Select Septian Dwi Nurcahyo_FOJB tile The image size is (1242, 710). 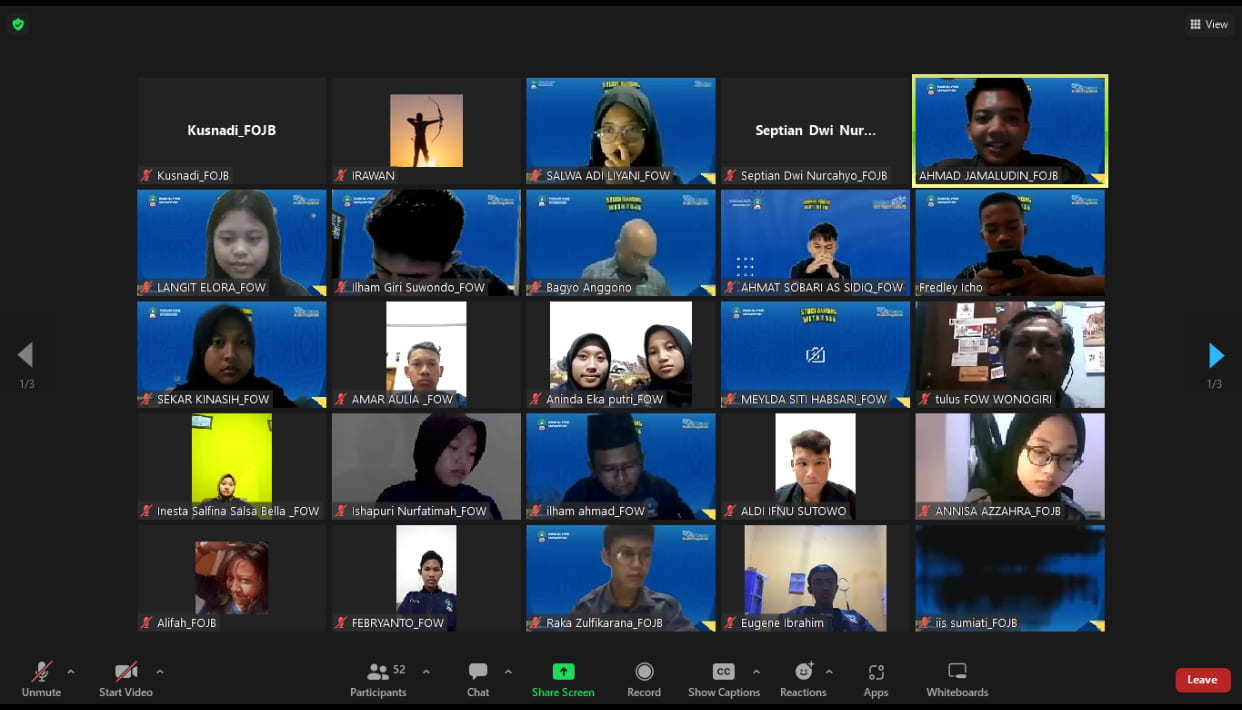point(815,131)
